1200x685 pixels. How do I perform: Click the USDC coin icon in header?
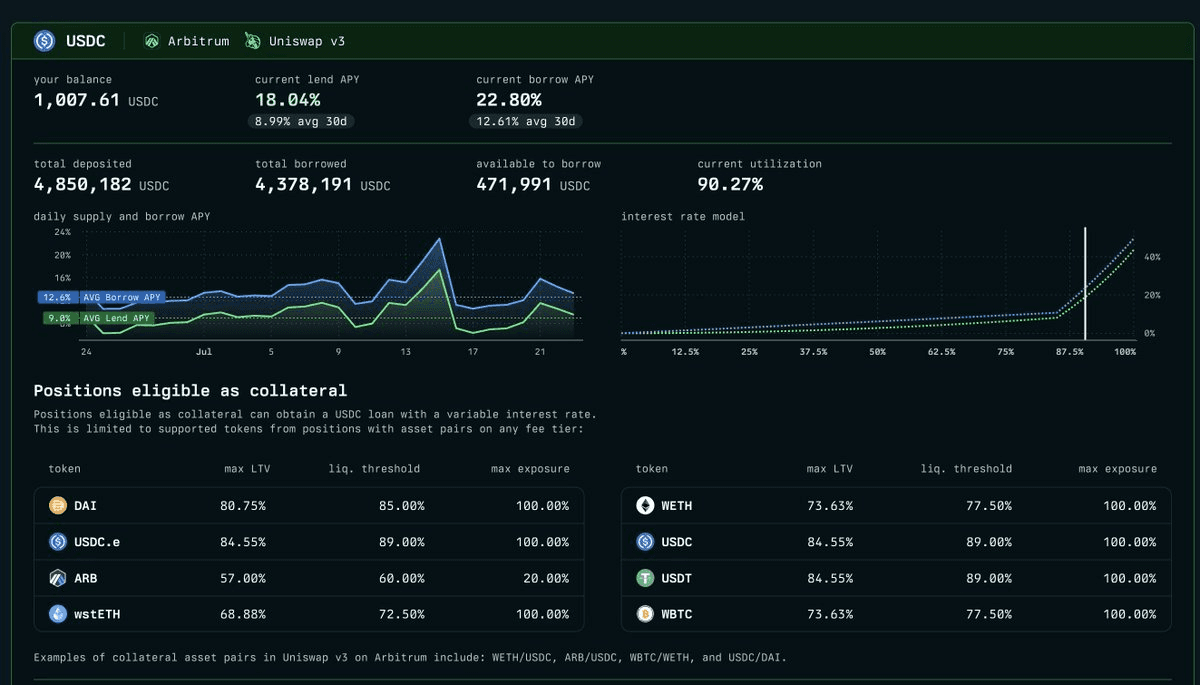44,41
